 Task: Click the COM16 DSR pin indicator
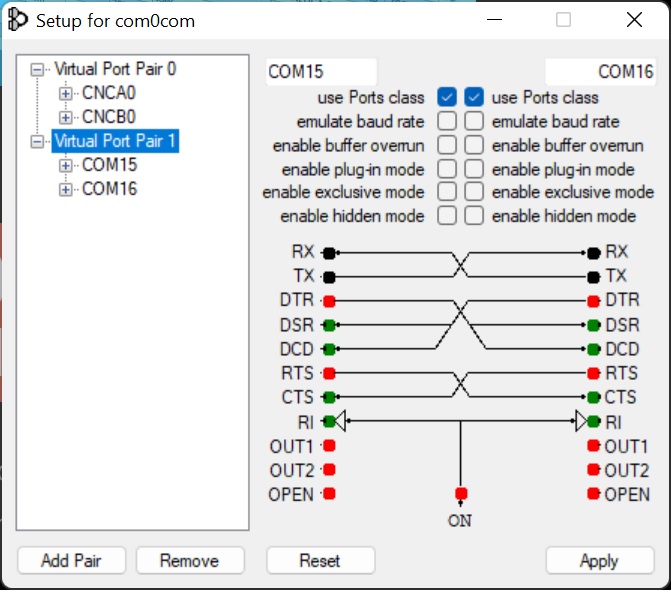(594, 325)
